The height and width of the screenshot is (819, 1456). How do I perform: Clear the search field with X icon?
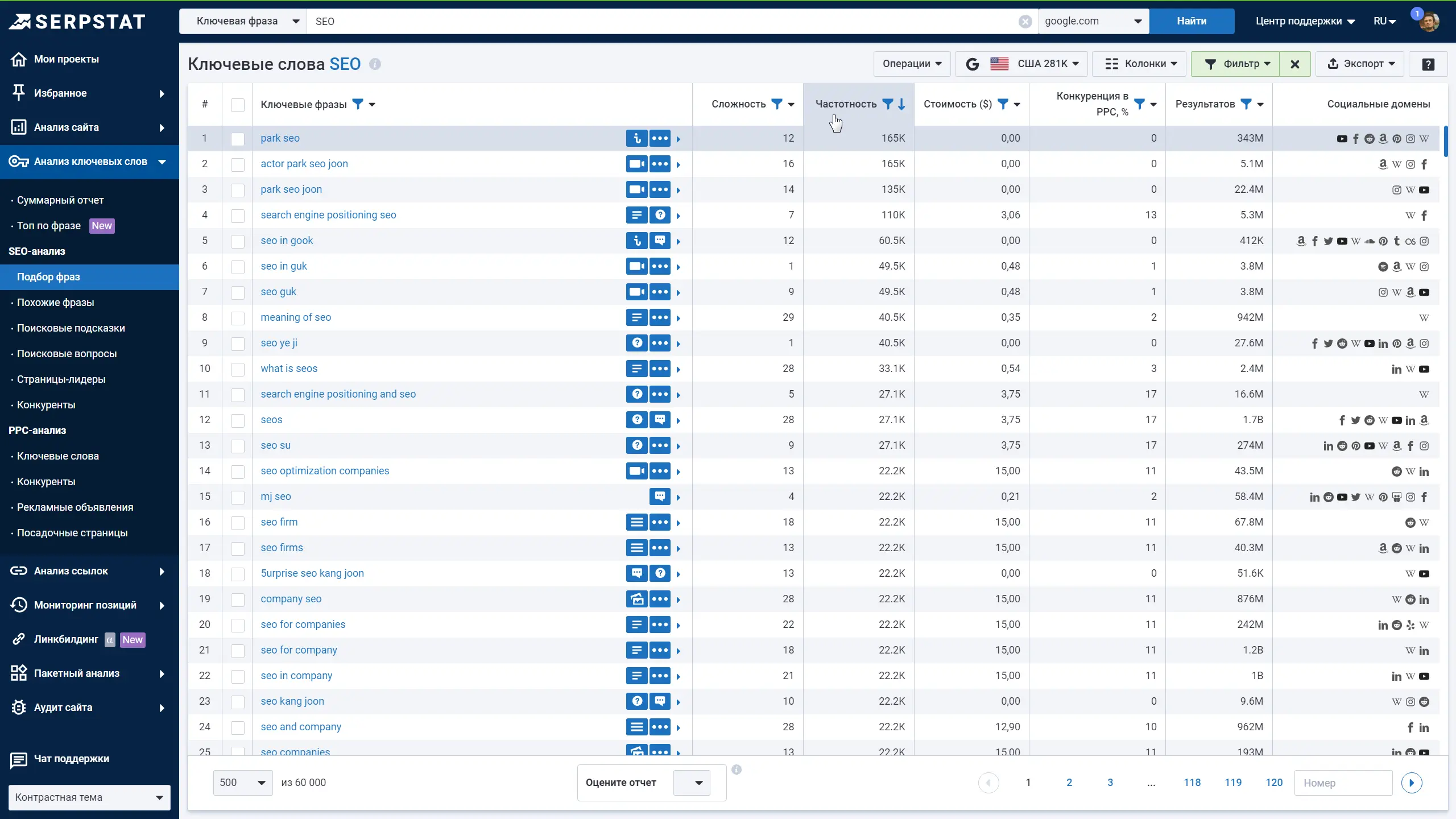coord(1025,22)
